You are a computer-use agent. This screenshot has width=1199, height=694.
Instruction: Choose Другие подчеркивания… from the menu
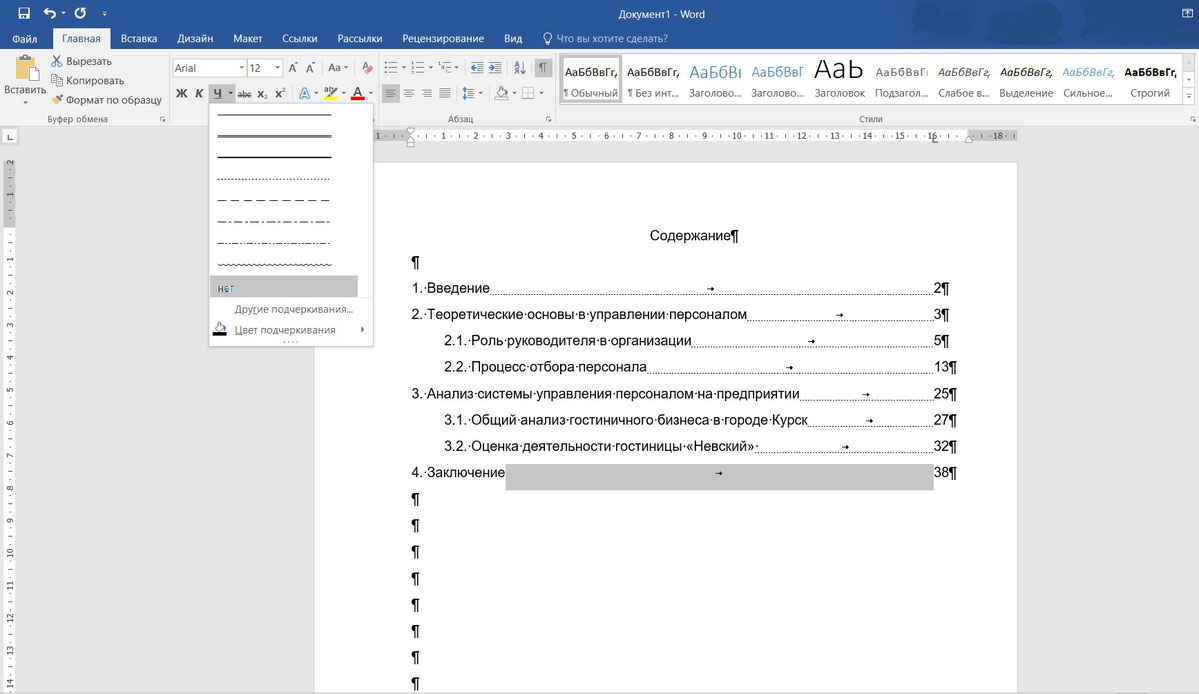293,309
